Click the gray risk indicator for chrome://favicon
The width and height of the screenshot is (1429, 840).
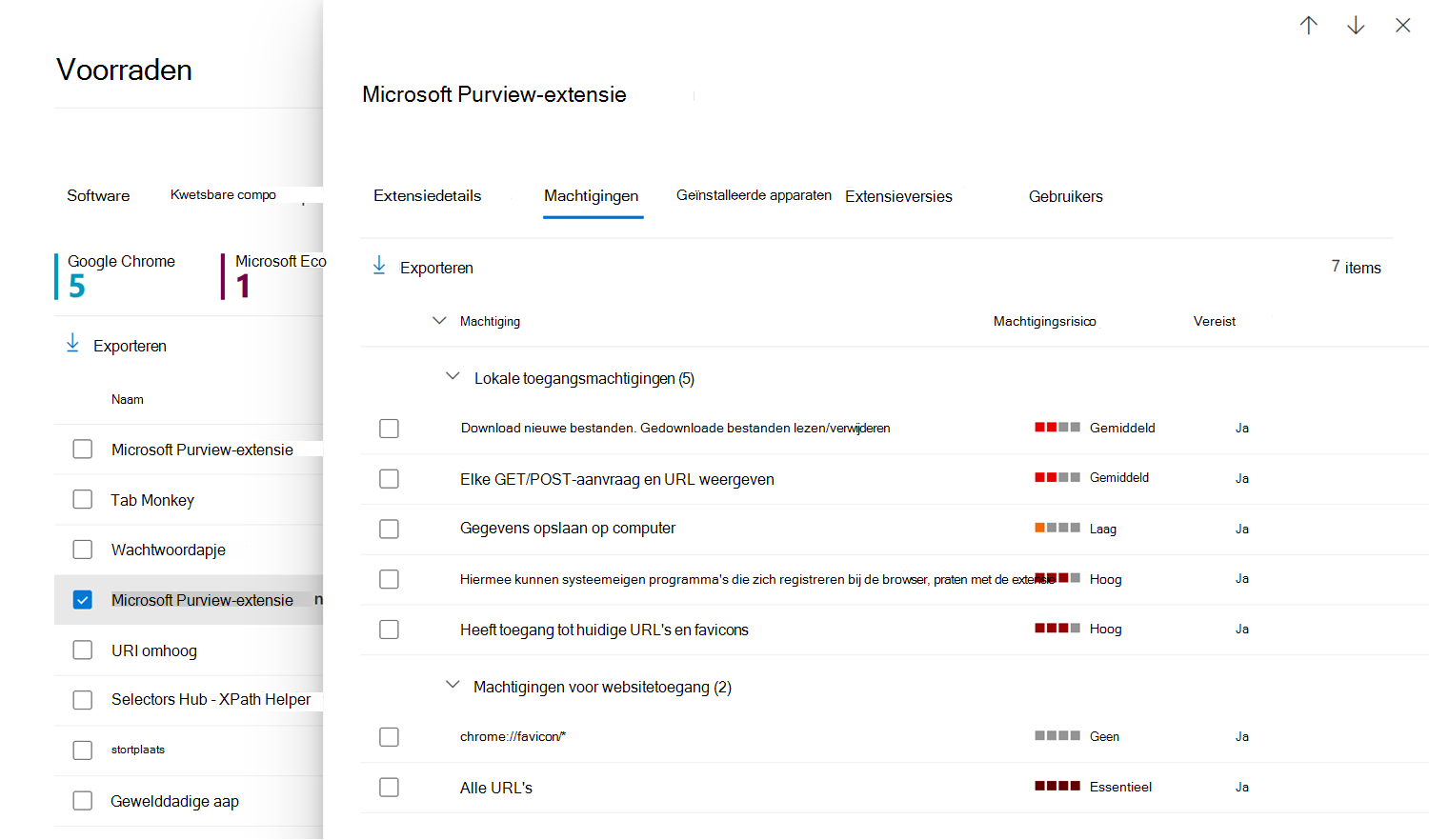[1057, 736]
